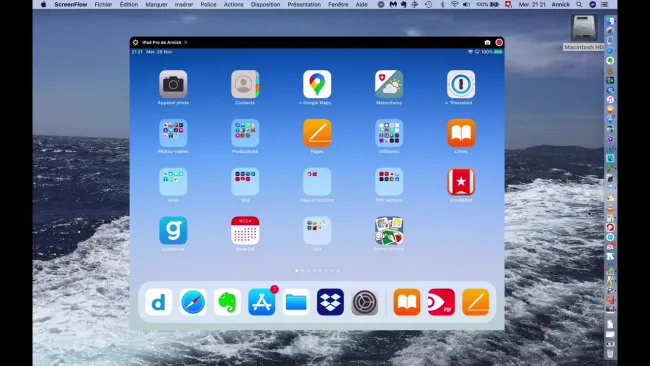Viewport: 650px width, 366px height.
Task: Launch the blue Guidebook 'g' app
Action: point(173,230)
